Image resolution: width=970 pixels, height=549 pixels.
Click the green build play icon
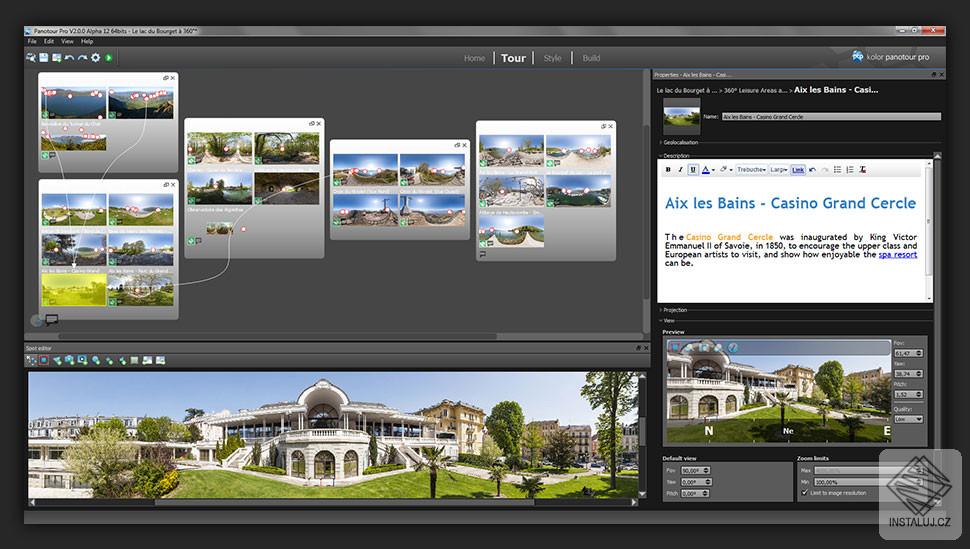[x=108, y=58]
